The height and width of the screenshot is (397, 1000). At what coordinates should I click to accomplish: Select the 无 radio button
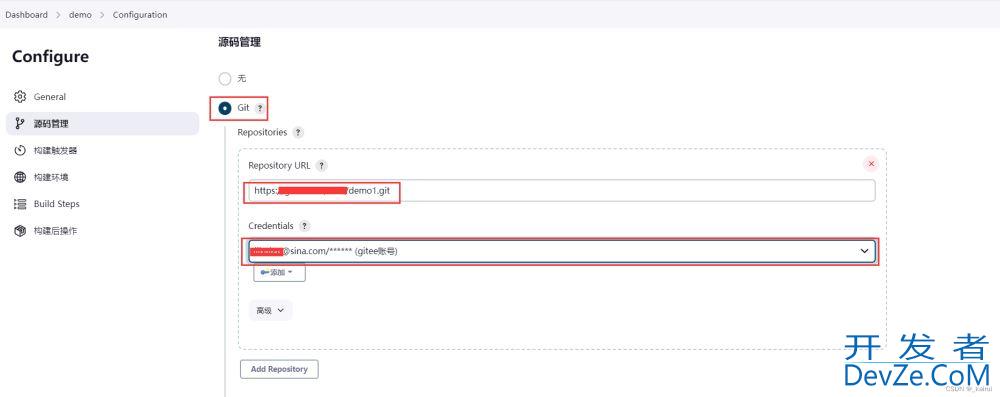224,79
